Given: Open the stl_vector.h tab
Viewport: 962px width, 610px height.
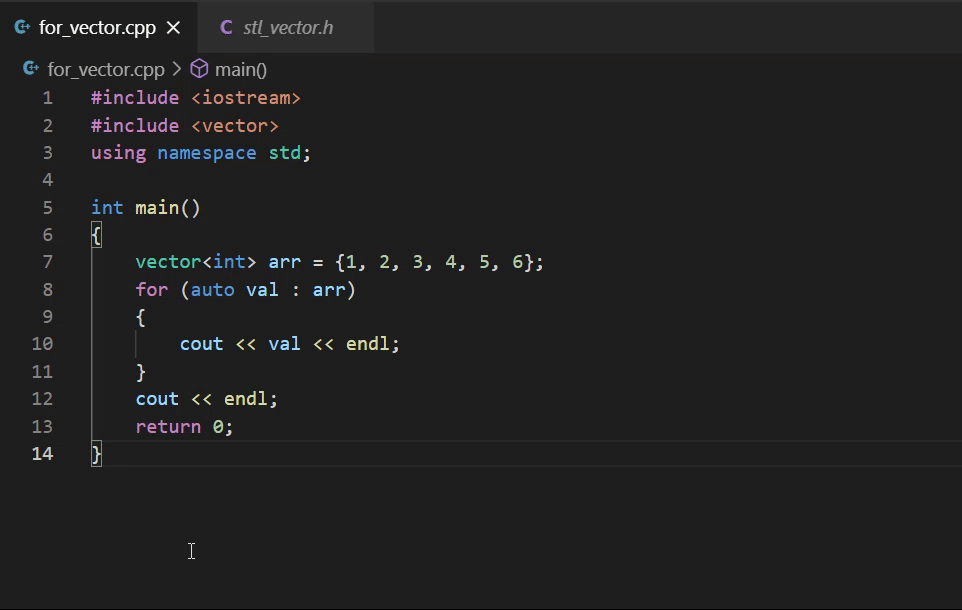Looking at the screenshot, I should tap(288, 28).
